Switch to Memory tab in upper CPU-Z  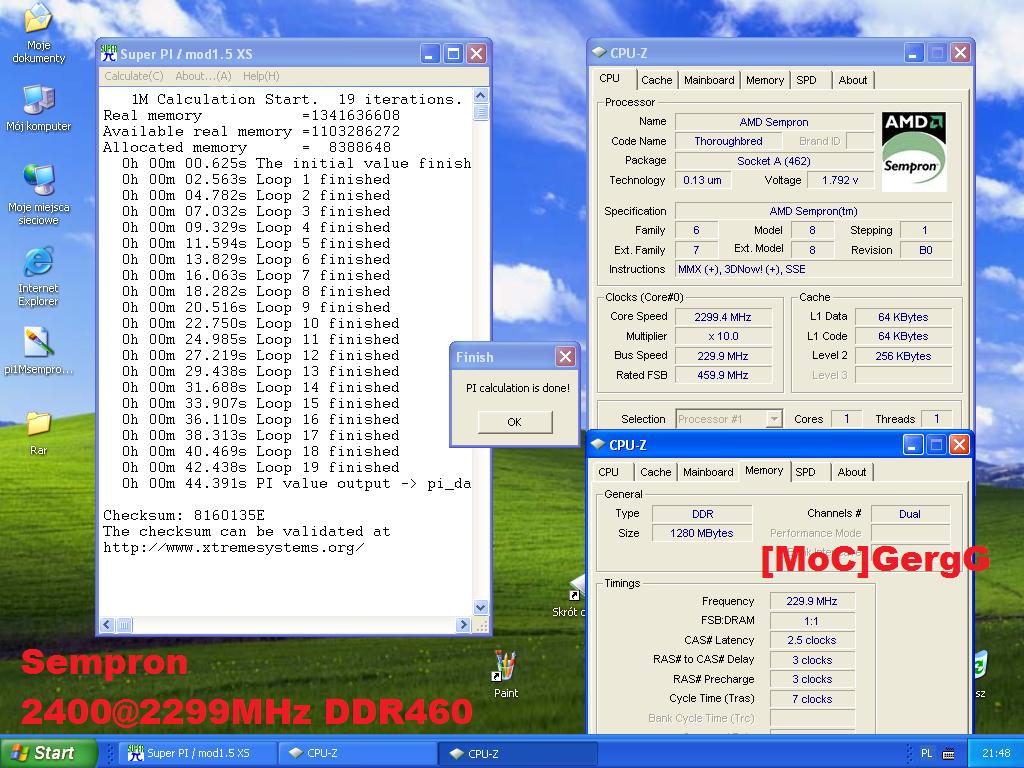(765, 80)
